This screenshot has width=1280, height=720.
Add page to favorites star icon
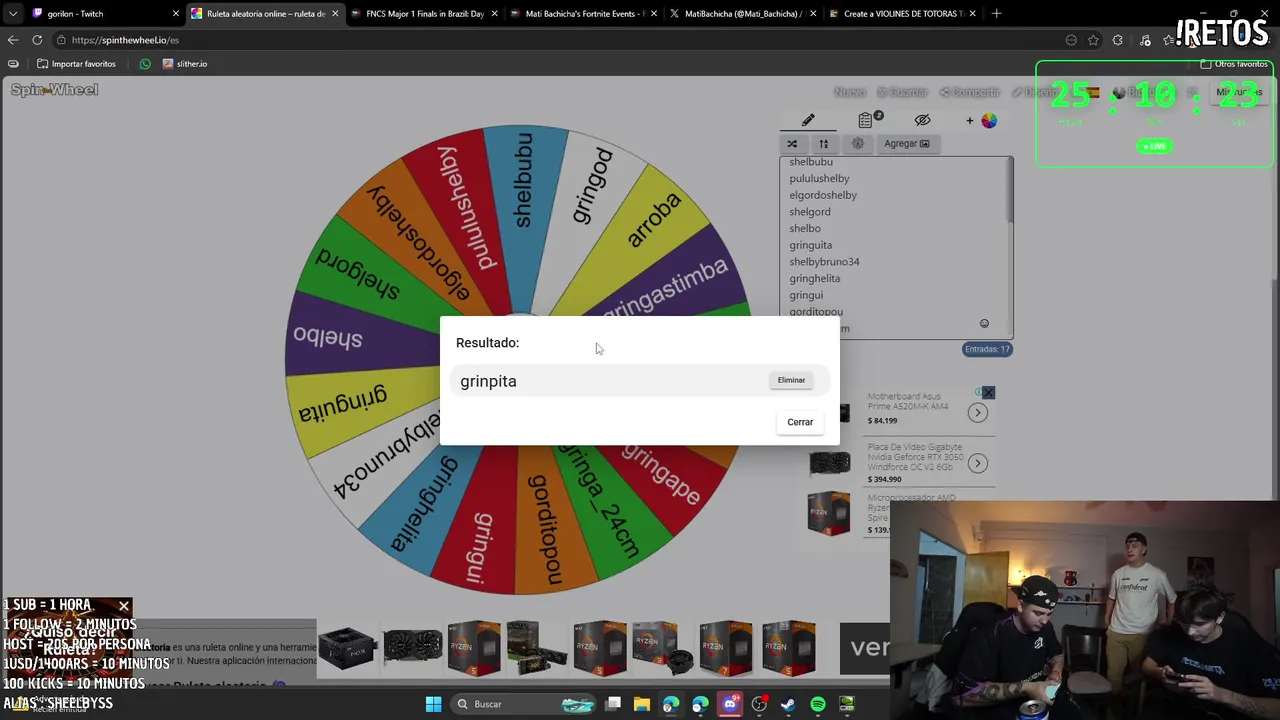tap(1094, 40)
